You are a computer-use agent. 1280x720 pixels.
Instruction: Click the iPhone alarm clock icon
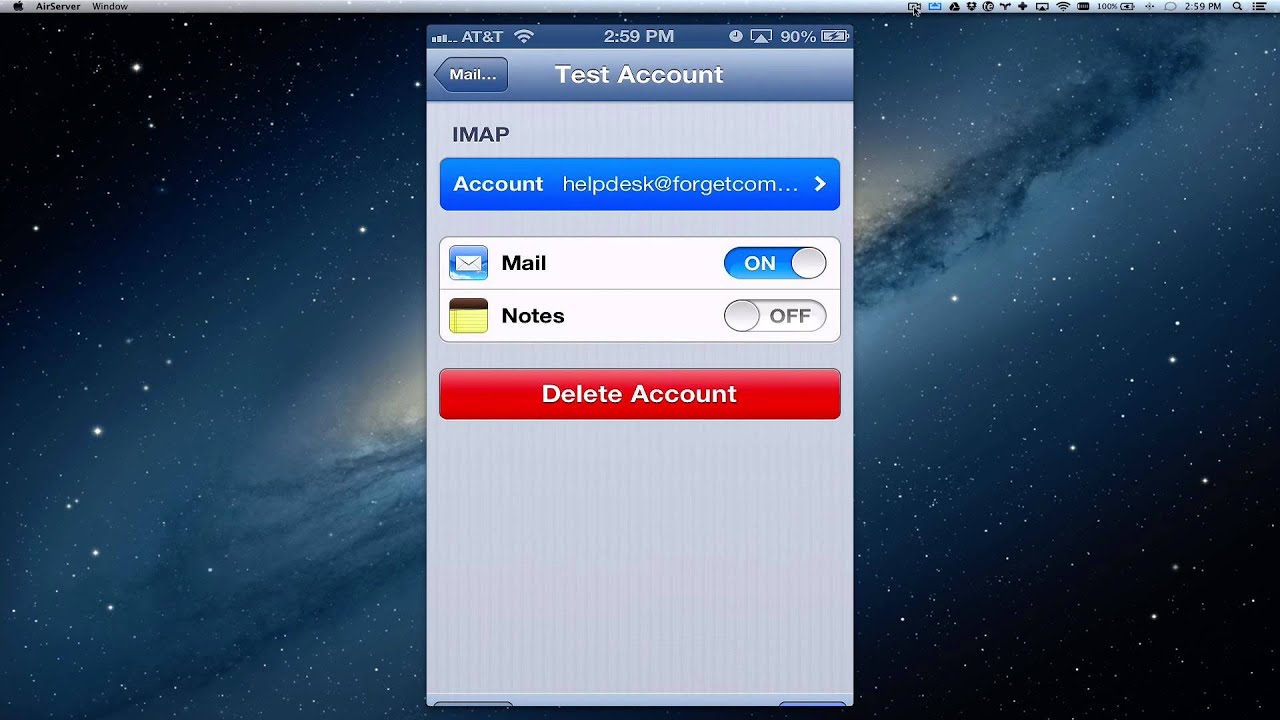736,37
